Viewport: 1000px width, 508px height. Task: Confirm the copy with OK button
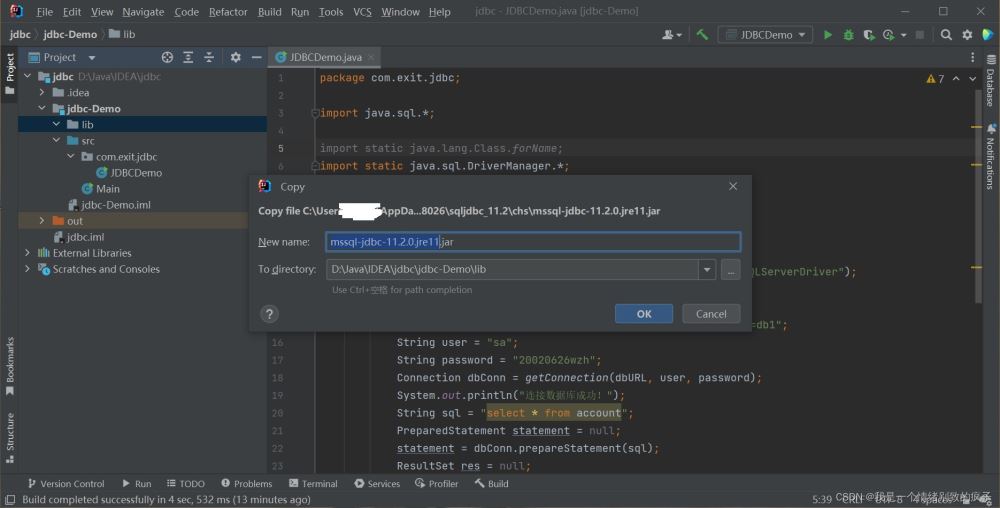(x=644, y=314)
